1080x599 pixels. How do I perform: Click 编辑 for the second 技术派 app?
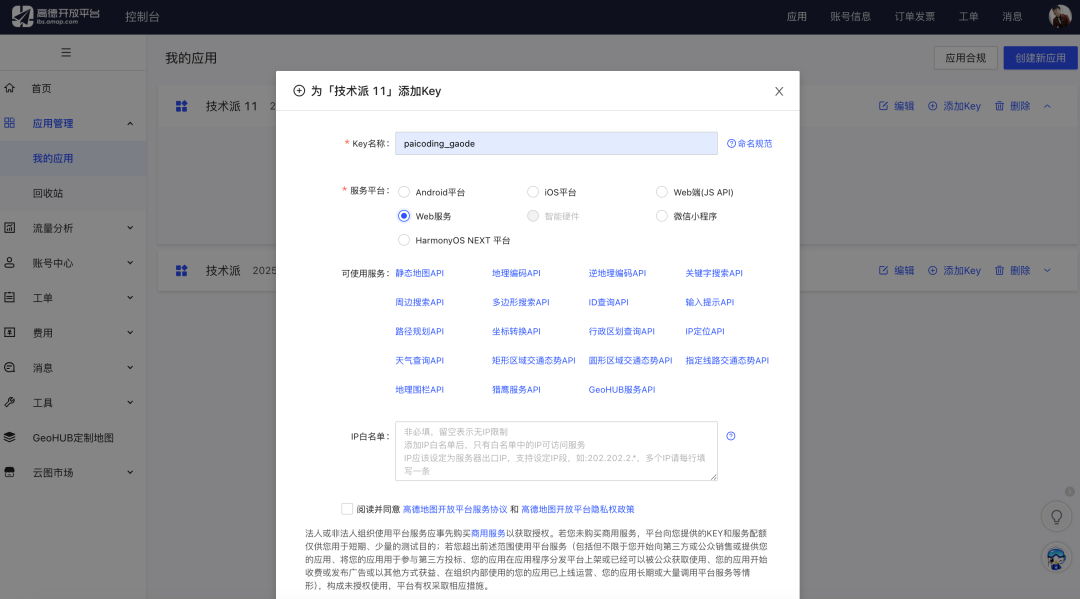click(x=896, y=271)
